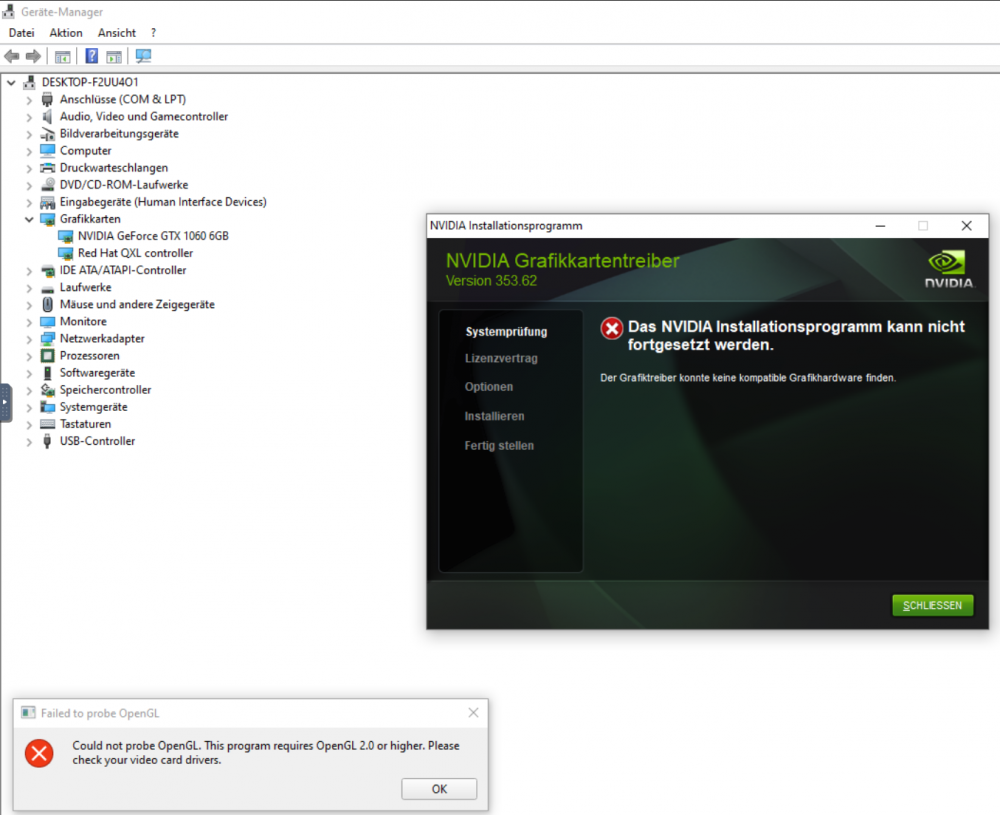This screenshot has height=815, width=1000.
Task: Click the Anschlüsse (COM & LPT) device icon
Action: point(47,99)
